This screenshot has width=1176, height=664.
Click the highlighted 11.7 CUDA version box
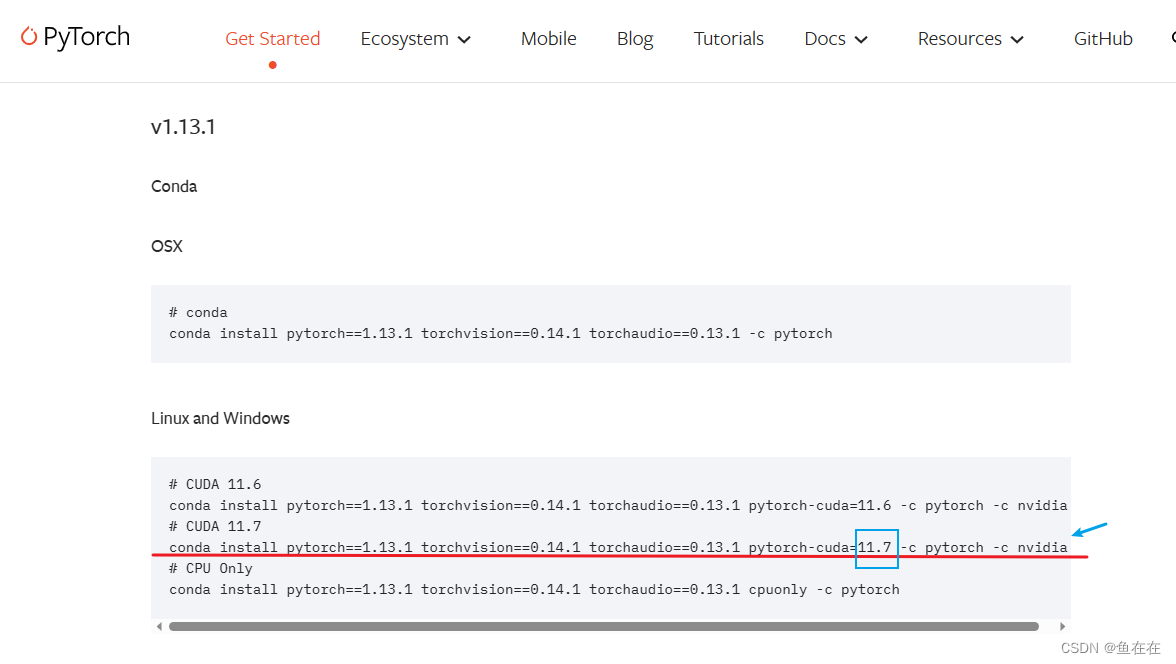point(876,547)
